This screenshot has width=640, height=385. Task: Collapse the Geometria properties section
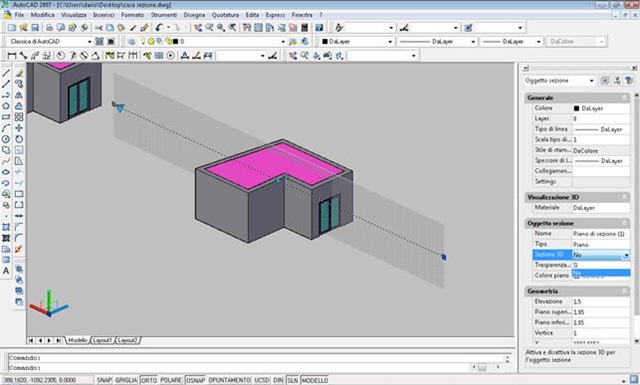[624, 291]
